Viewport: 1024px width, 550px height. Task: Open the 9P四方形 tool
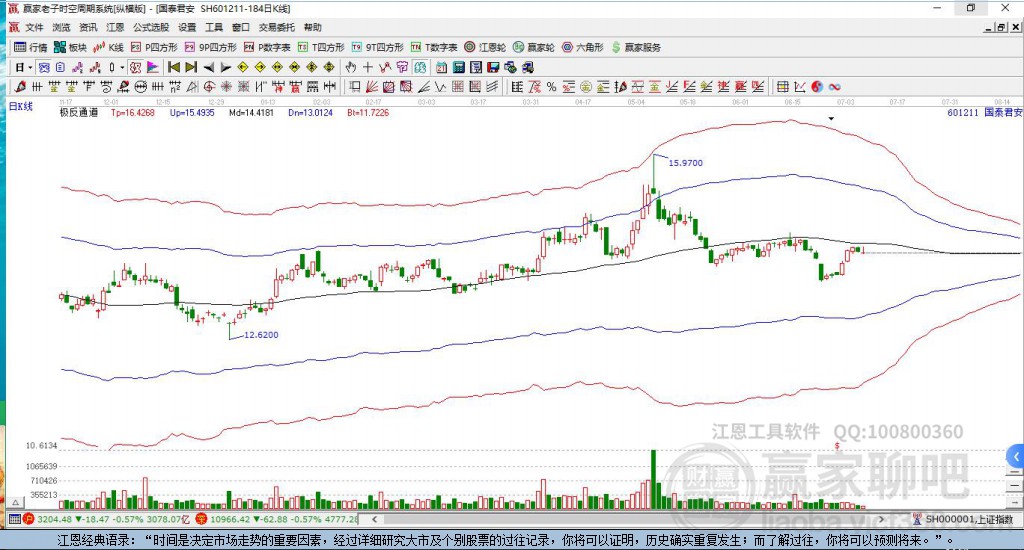(210, 47)
